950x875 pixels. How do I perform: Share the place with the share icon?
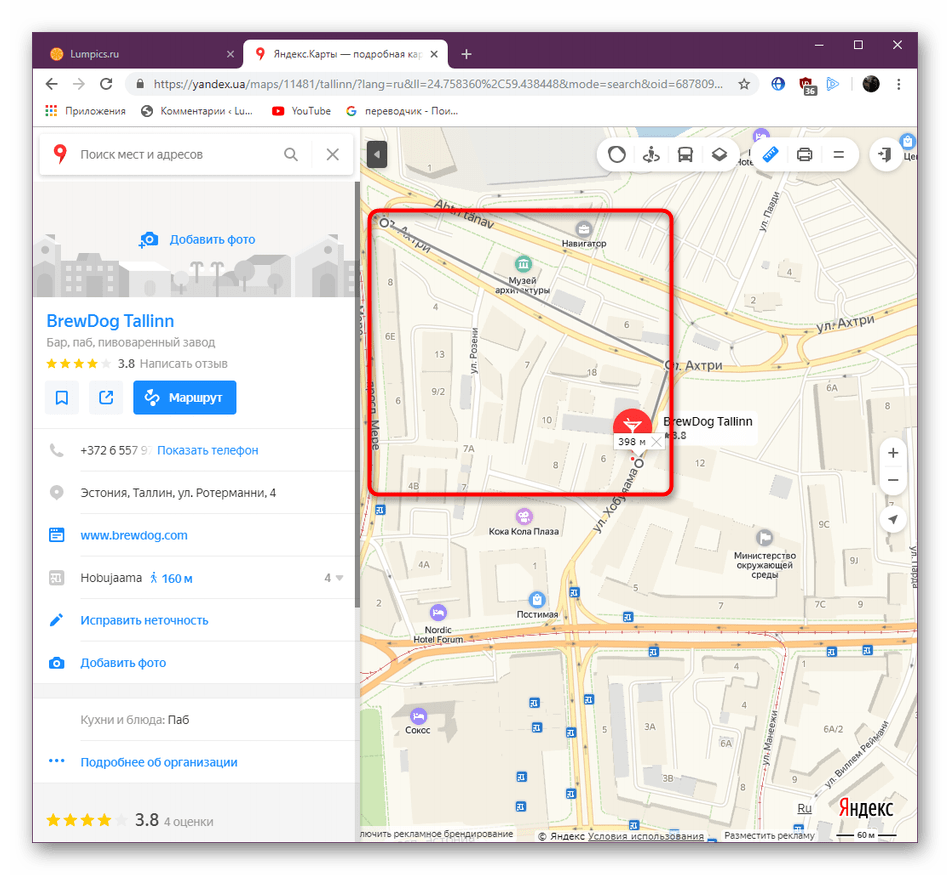(x=106, y=398)
